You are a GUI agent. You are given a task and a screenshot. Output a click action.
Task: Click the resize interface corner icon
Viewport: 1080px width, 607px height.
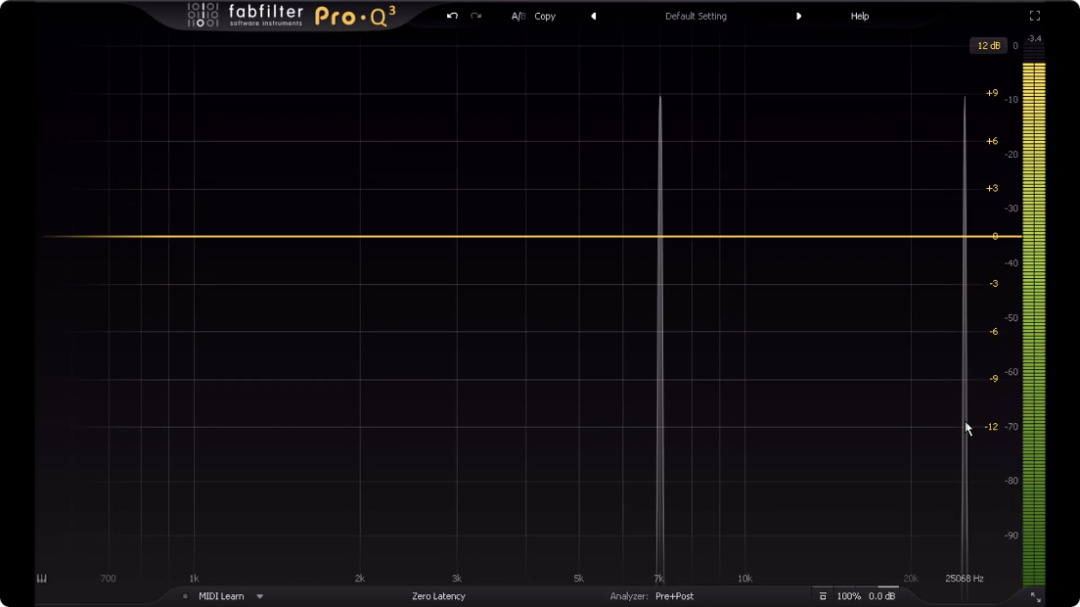coord(1035,597)
